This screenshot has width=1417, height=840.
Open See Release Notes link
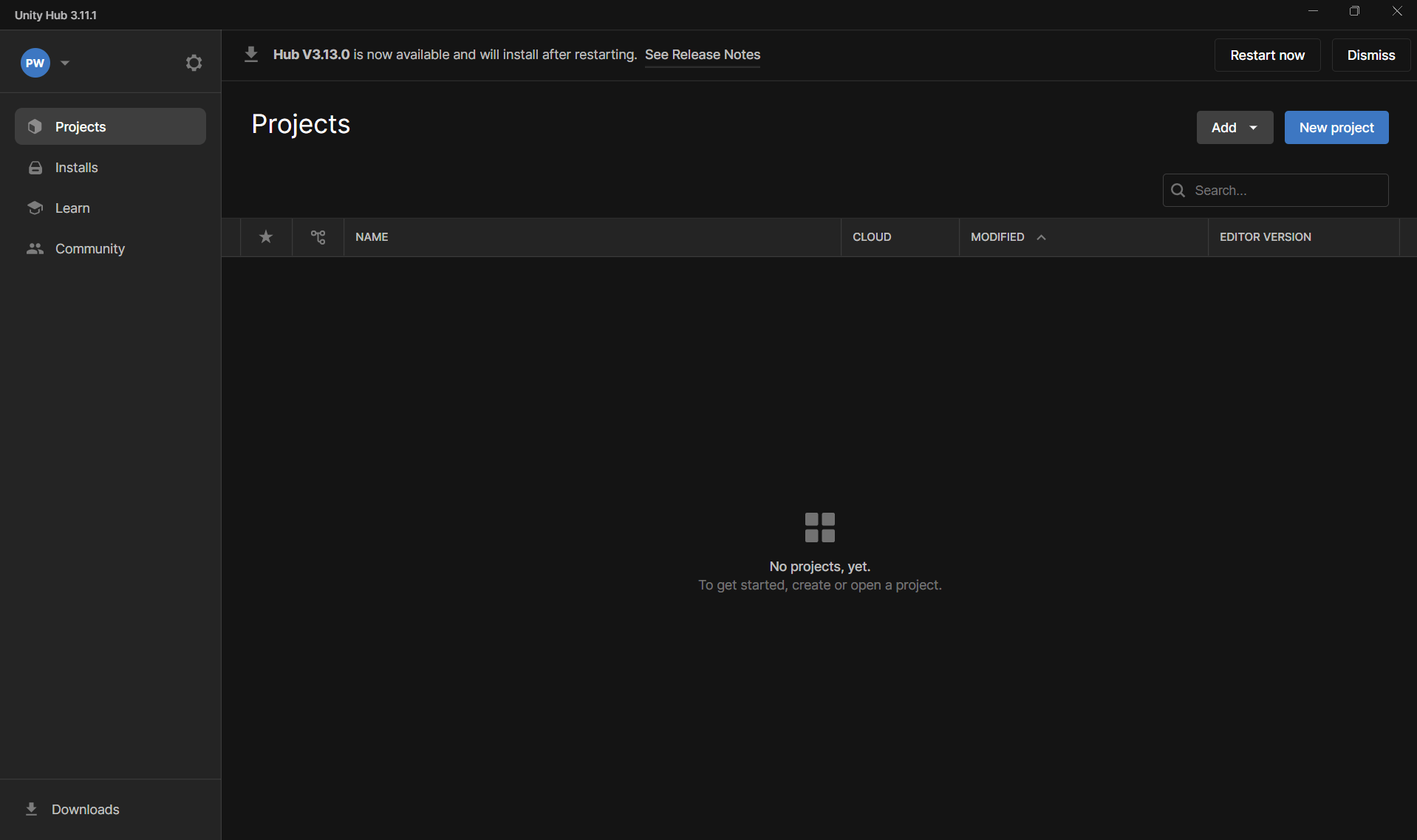[703, 55]
